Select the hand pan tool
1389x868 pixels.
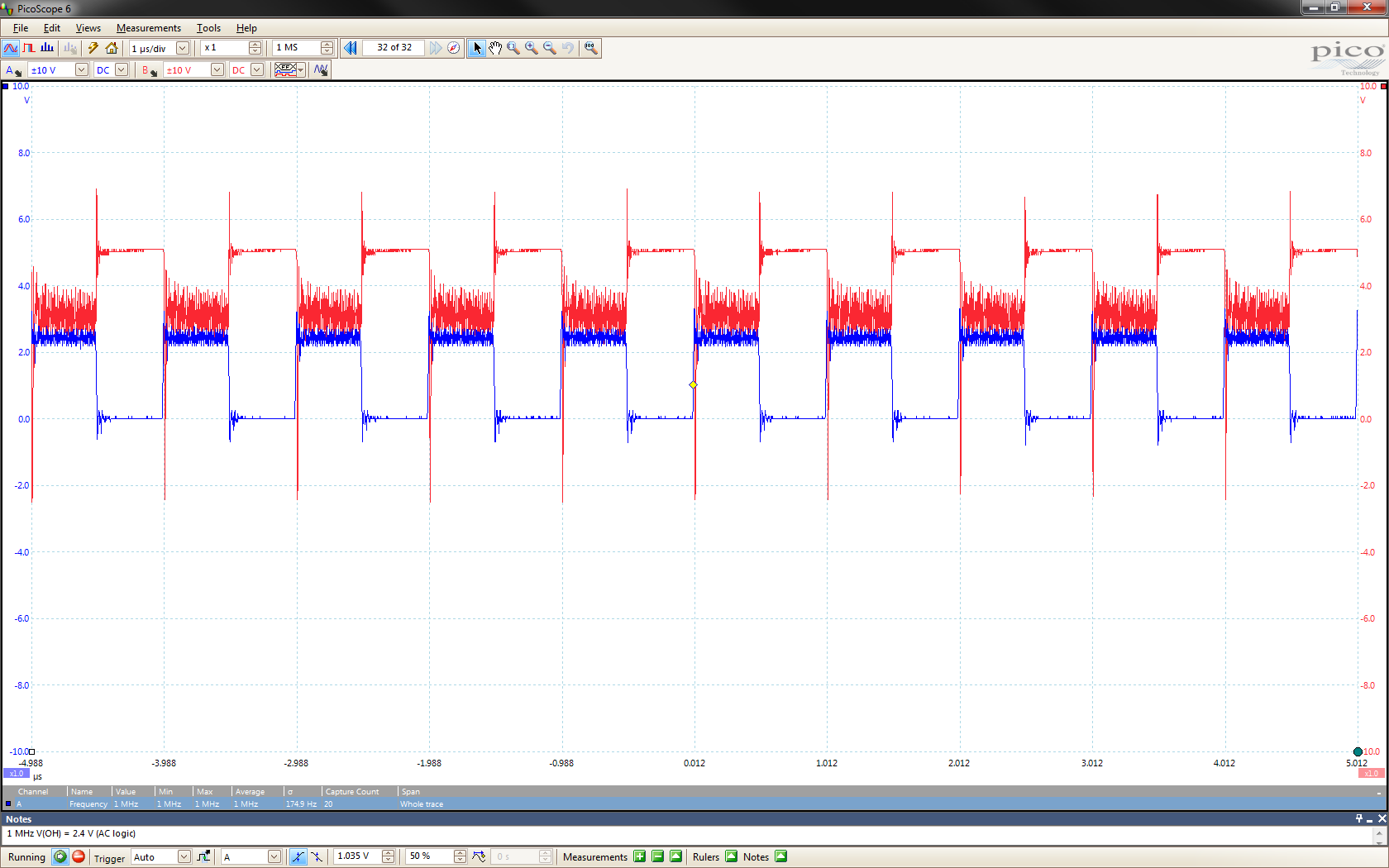[495, 48]
